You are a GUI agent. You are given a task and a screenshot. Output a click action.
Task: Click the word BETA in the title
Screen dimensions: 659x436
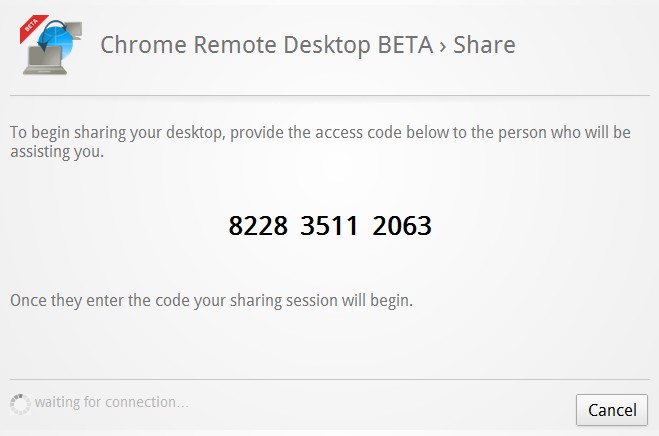pyautogui.click(x=405, y=45)
